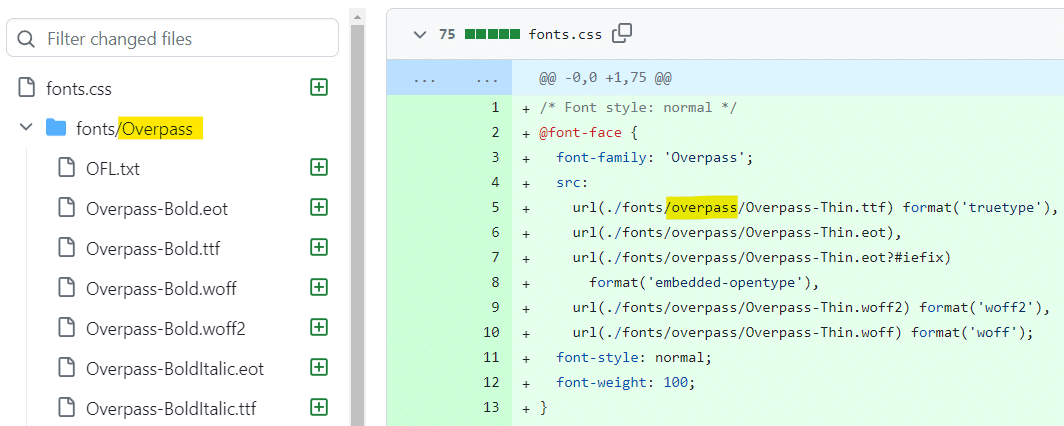This screenshot has width=1064, height=426.
Task: Select line number 5 in the diff
Action: [x=495, y=207]
